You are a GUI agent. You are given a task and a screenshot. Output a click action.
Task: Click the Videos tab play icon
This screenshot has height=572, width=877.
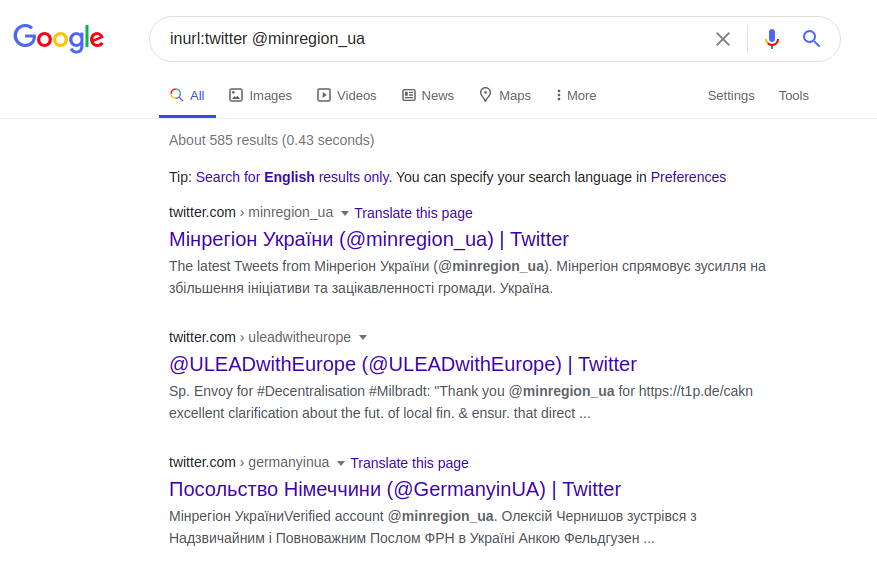coord(324,95)
